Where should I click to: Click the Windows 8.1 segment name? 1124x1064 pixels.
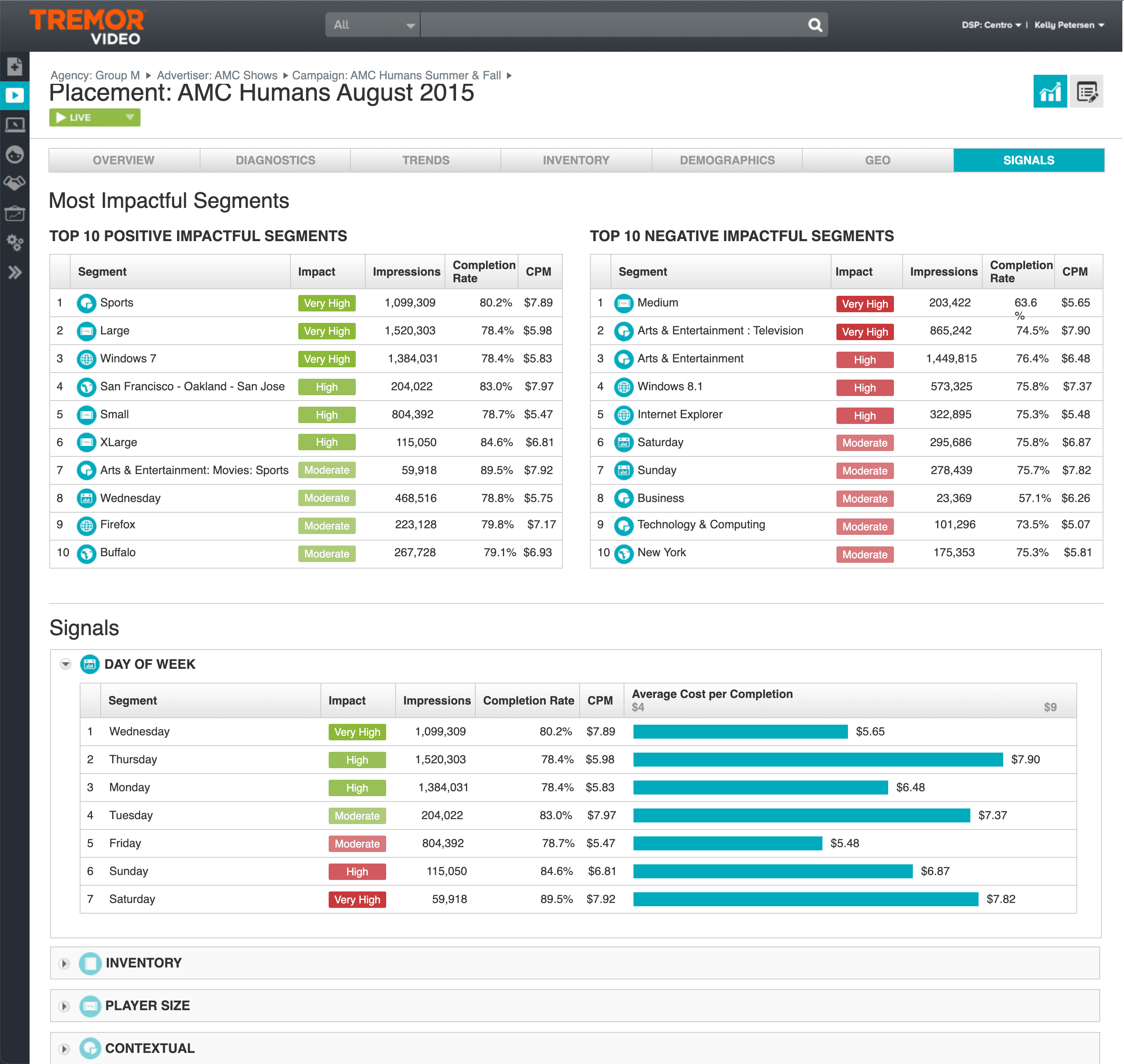(670, 387)
